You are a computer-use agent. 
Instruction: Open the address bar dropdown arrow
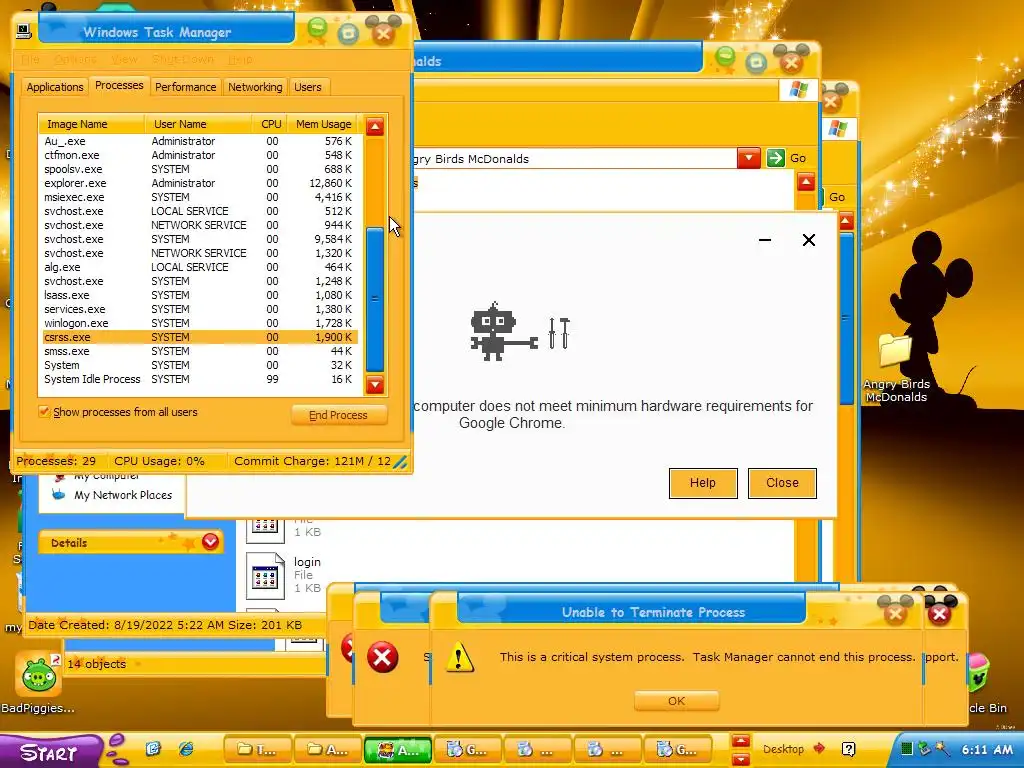point(748,158)
